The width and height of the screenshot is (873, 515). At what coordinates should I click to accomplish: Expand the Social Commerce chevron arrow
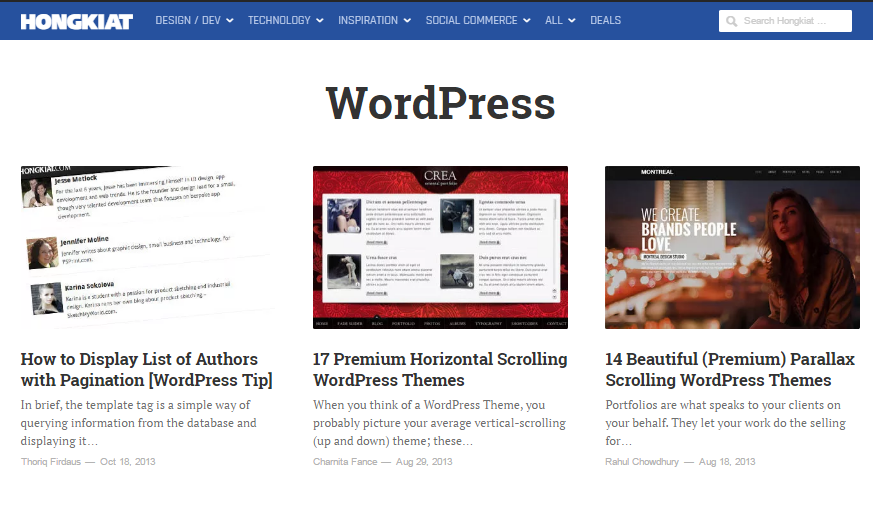(x=527, y=21)
